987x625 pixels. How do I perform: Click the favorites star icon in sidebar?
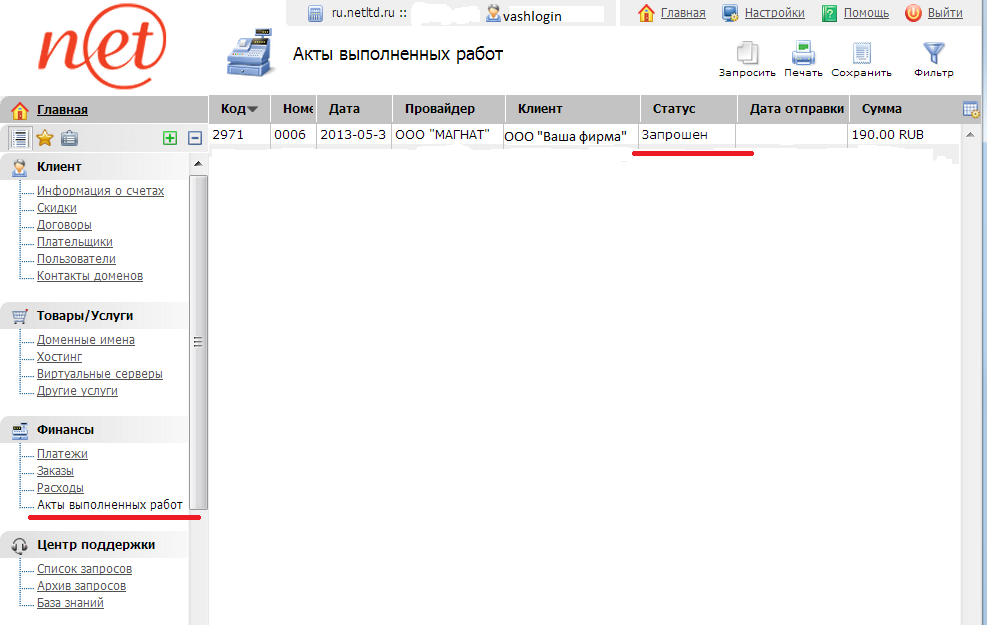pyautogui.click(x=44, y=138)
